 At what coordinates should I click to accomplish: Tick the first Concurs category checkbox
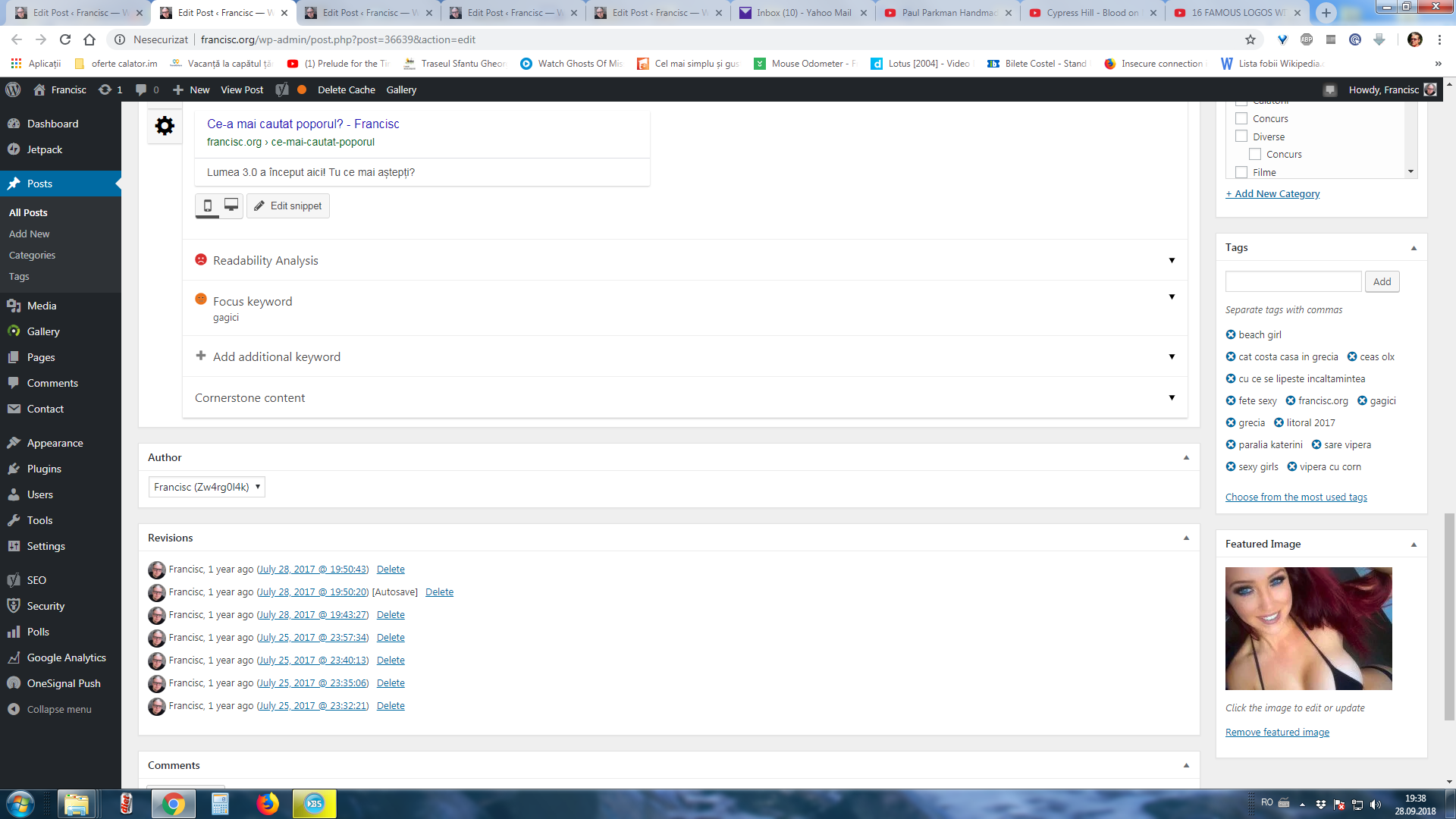(1241, 118)
